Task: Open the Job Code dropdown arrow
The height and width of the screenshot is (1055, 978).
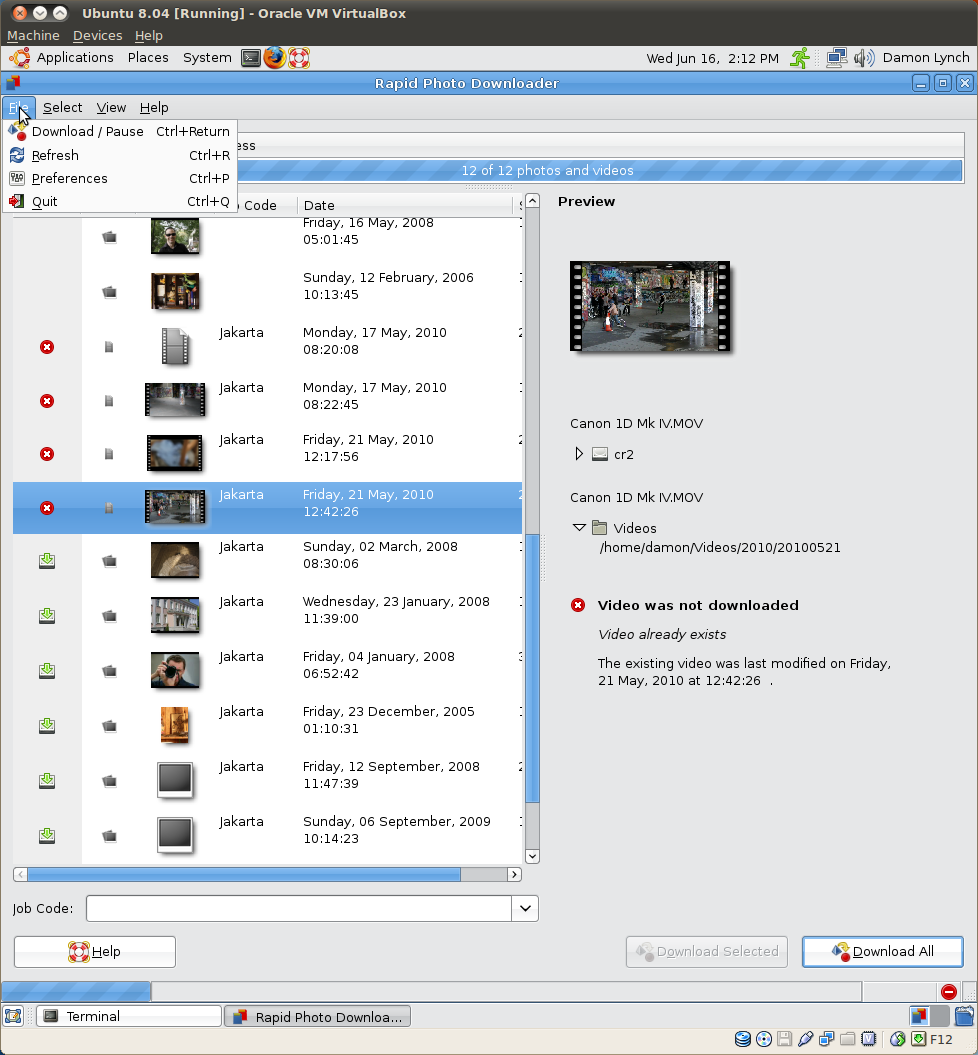Action: point(525,908)
